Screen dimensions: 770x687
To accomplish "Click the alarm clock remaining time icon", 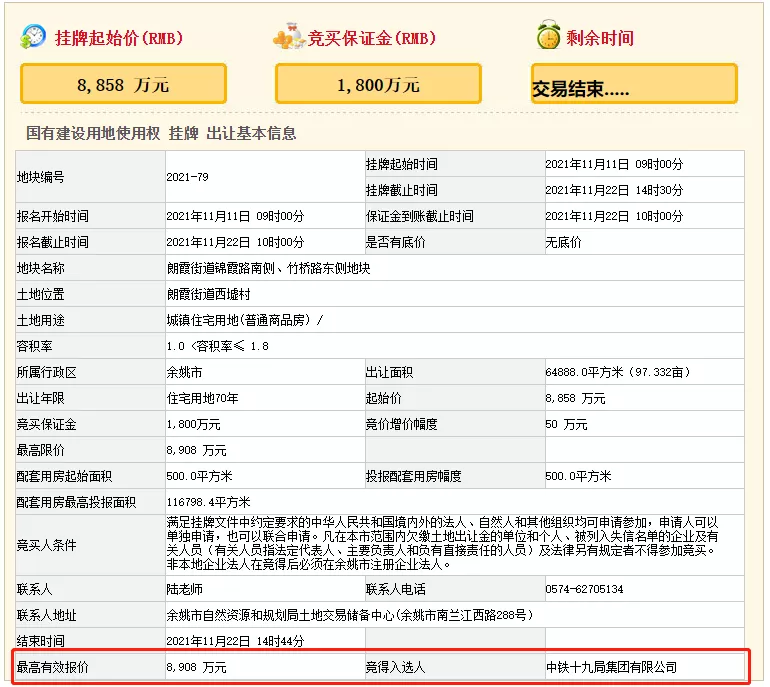I will click(548, 35).
